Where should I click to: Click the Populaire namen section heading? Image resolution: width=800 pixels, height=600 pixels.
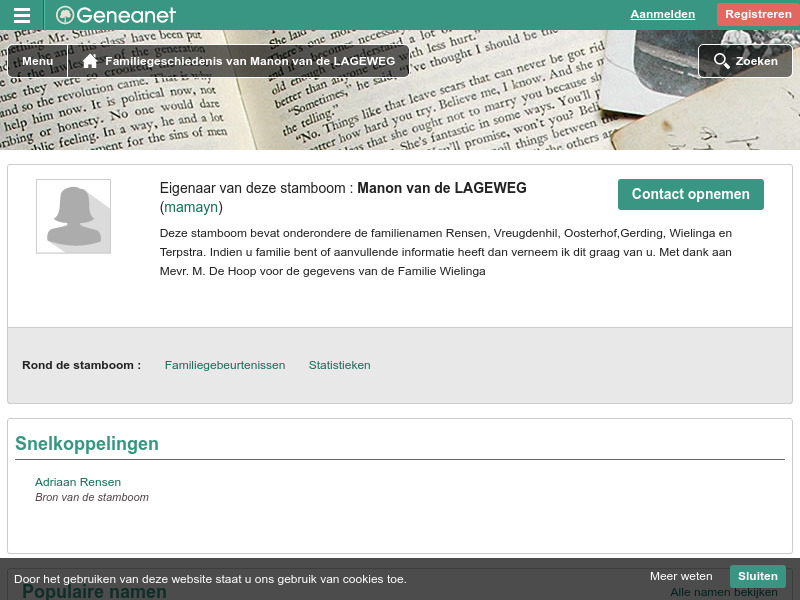(94, 592)
